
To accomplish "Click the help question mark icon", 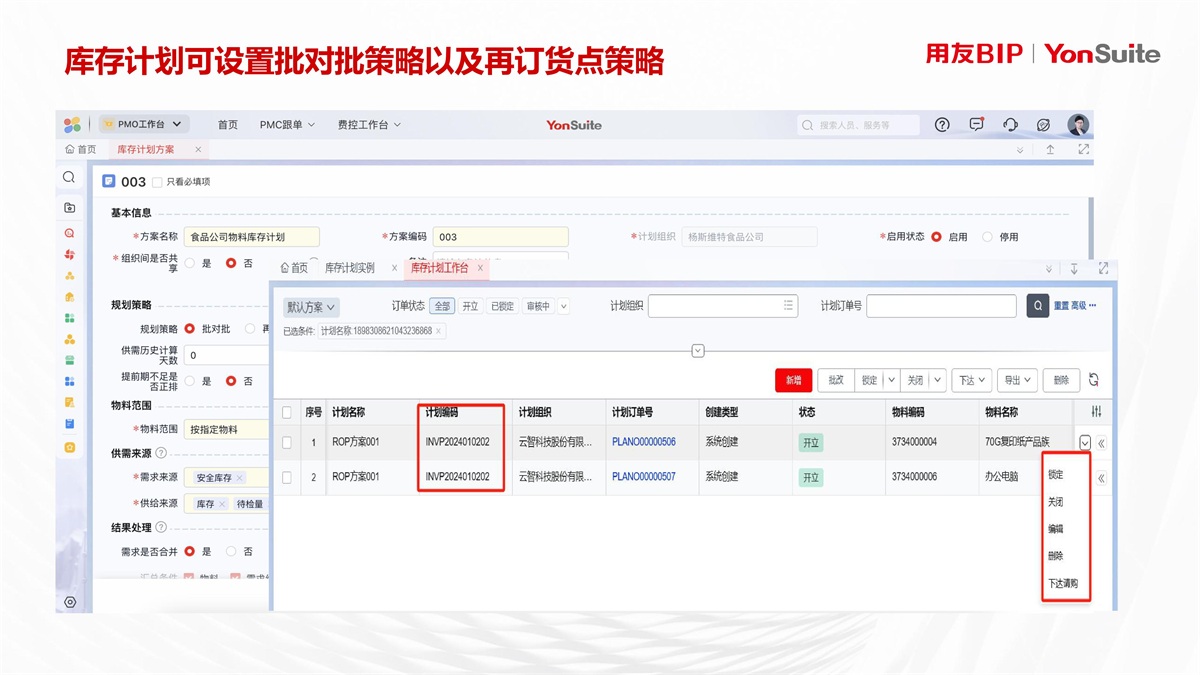I will [x=942, y=125].
